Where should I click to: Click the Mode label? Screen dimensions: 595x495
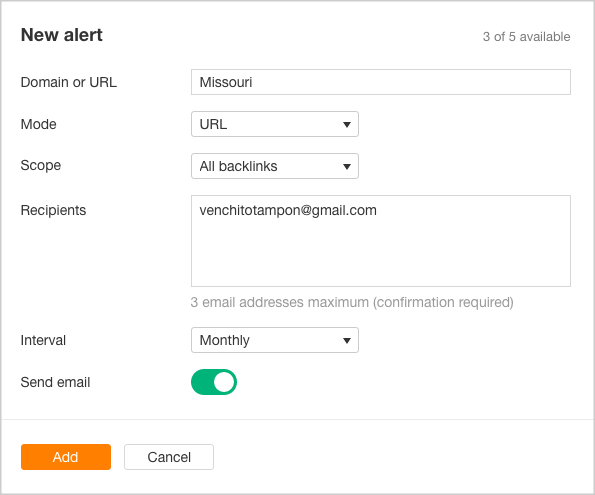(38, 124)
